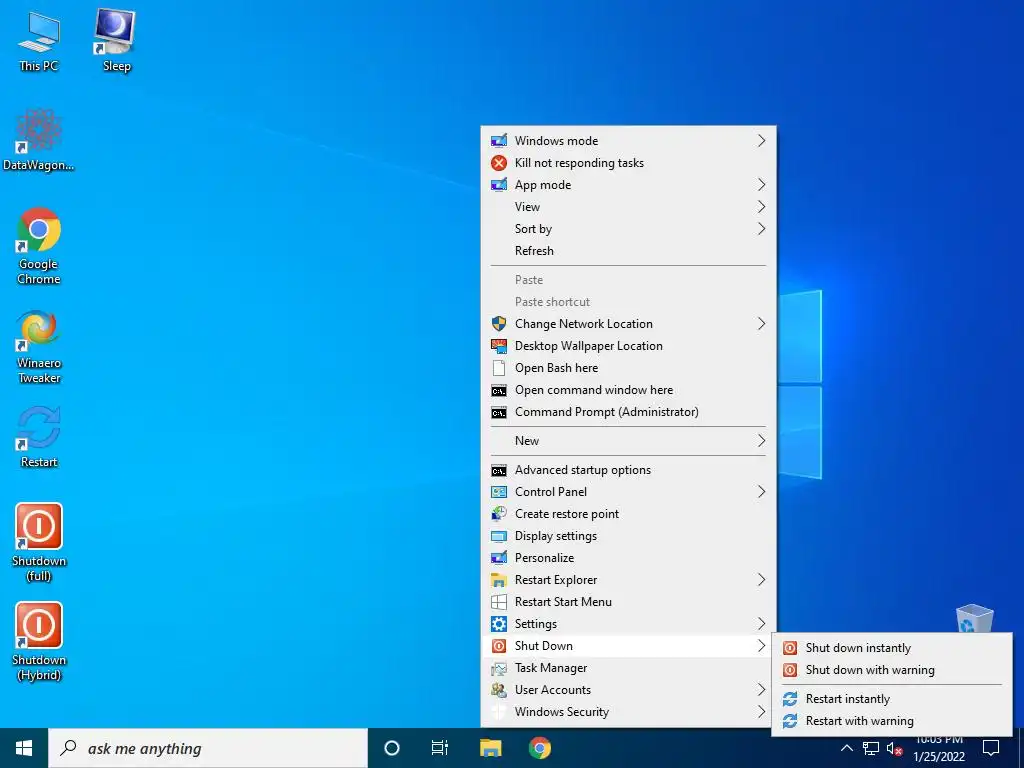Open Change Network Location submenu

628,324
